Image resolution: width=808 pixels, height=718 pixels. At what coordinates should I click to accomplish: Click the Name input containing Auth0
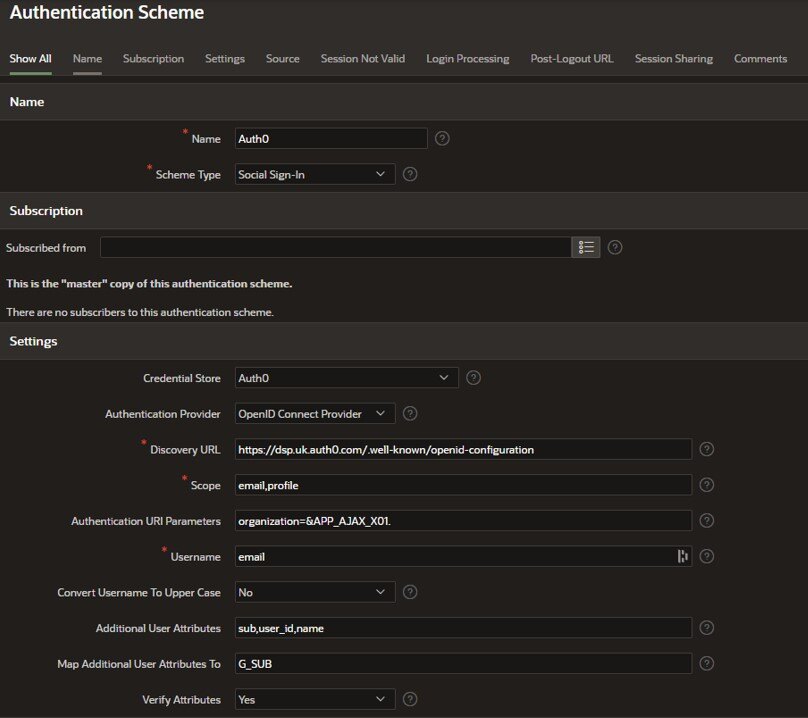click(x=331, y=139)
